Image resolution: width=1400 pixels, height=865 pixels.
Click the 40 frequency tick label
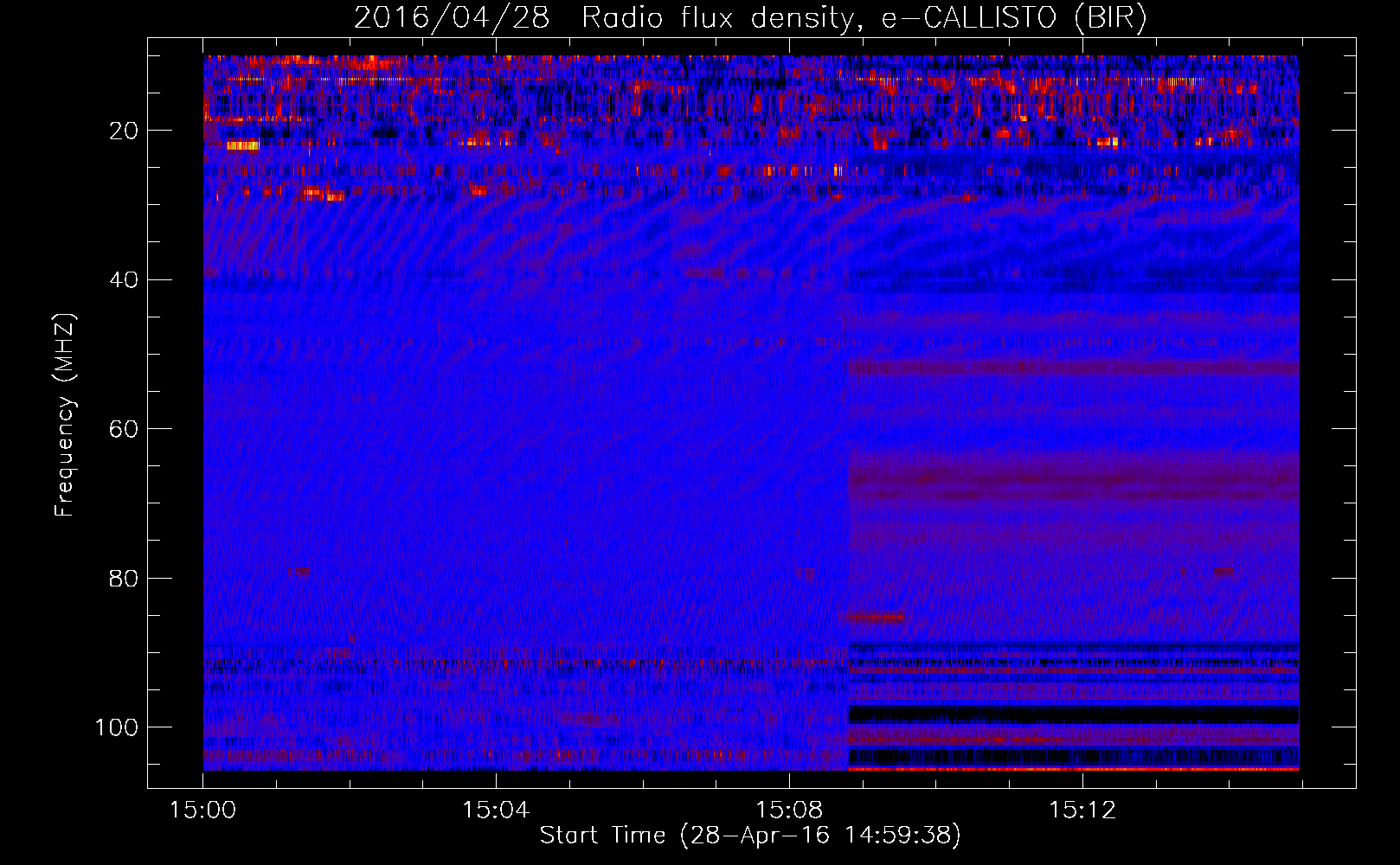tap(125, 280)
